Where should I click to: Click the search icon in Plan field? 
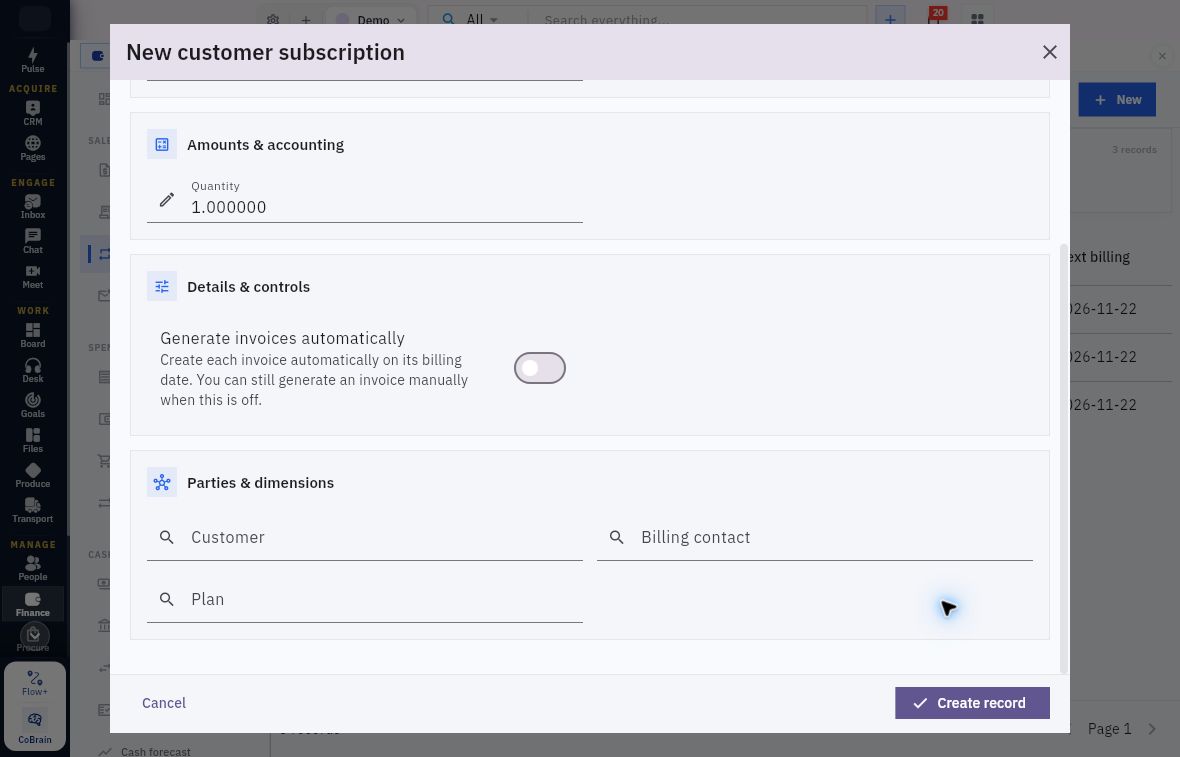(167, 599)
